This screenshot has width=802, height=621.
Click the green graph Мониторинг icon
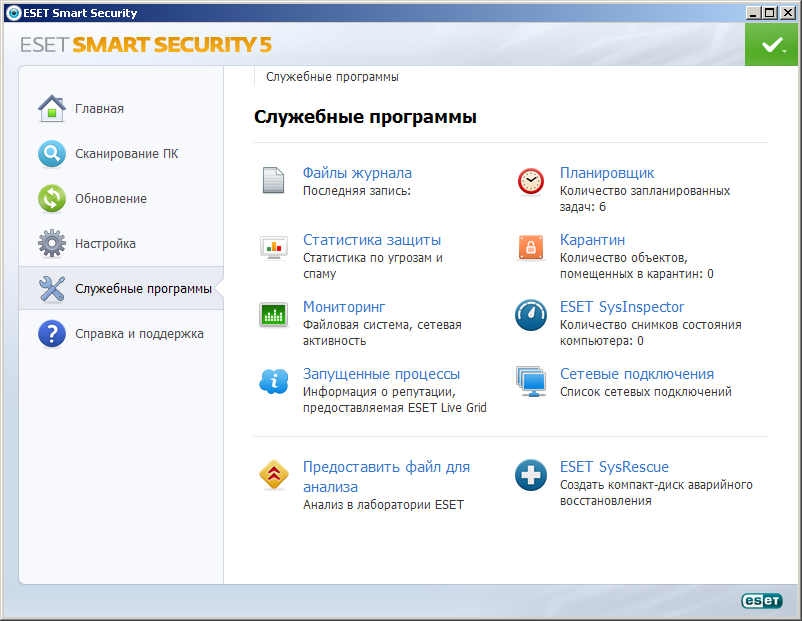point(274,315)
